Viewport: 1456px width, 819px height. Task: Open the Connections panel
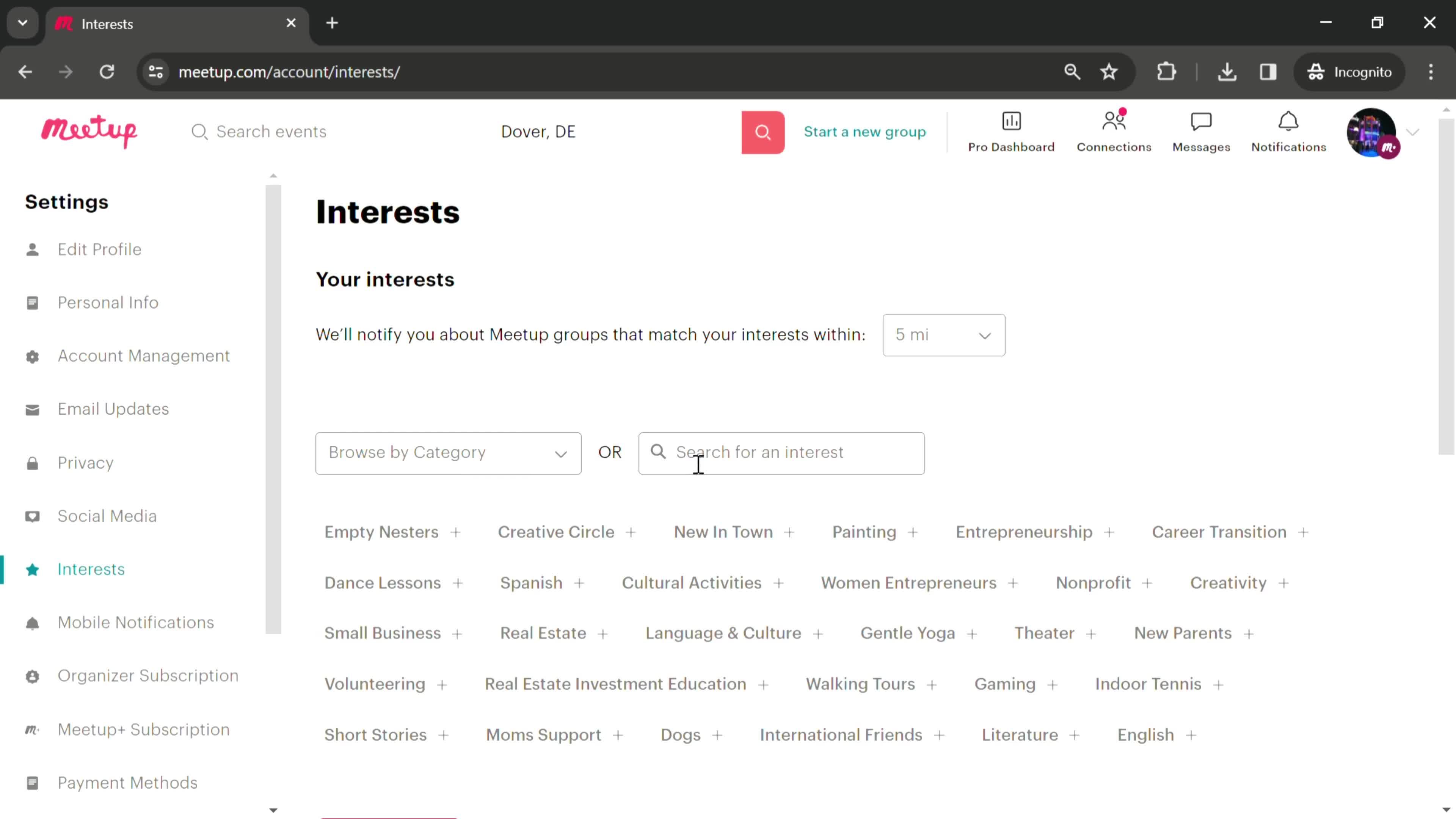[x=1114, y=131]
